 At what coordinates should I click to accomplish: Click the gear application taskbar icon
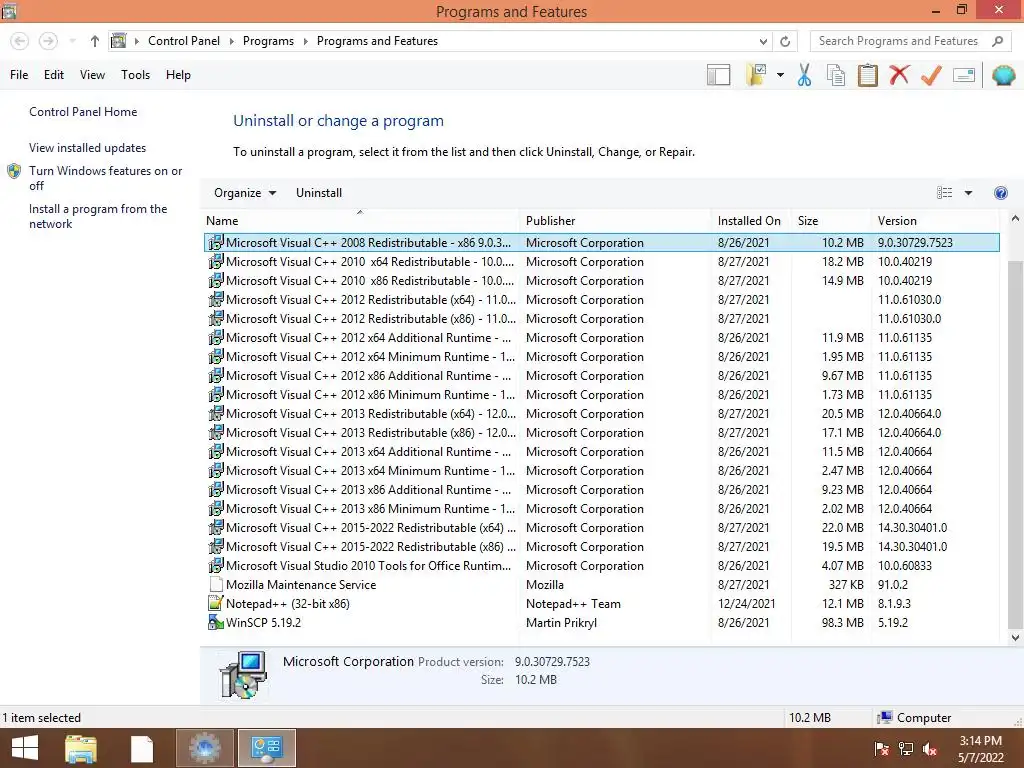point(204,748)
